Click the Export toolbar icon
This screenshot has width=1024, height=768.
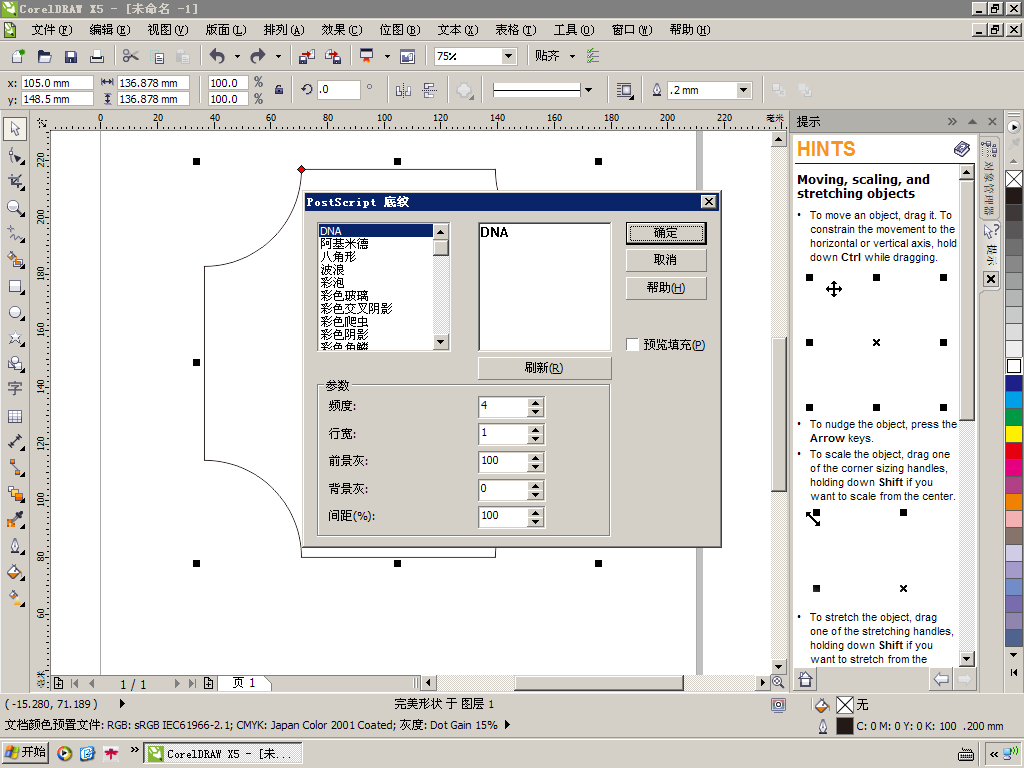333,56
